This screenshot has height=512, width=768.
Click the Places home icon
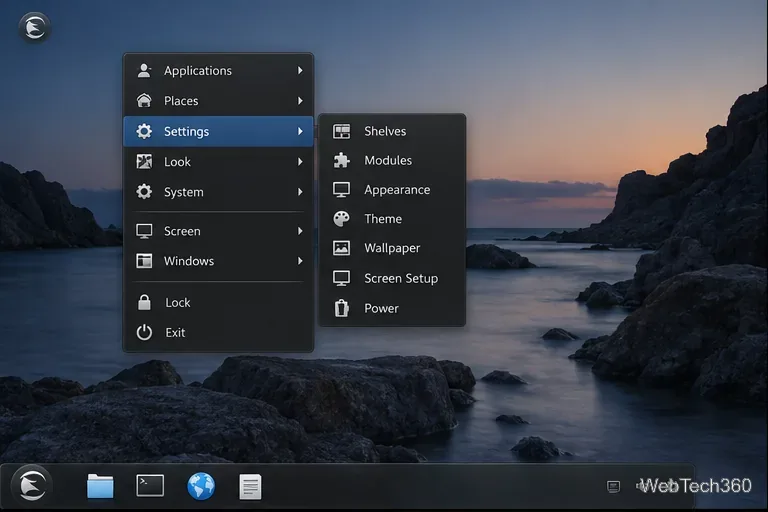click(144, 100)
